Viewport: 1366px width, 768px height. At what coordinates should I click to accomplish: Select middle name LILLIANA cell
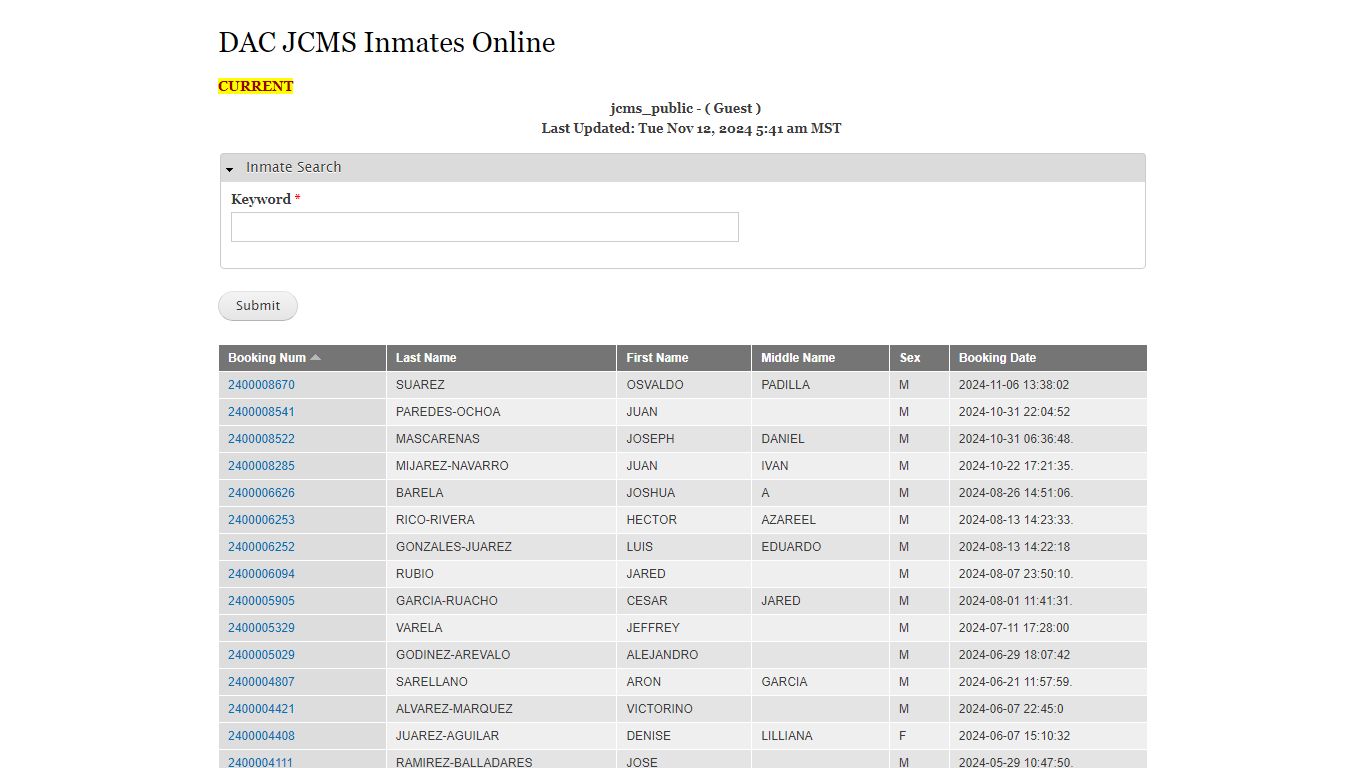coord(820,736)
